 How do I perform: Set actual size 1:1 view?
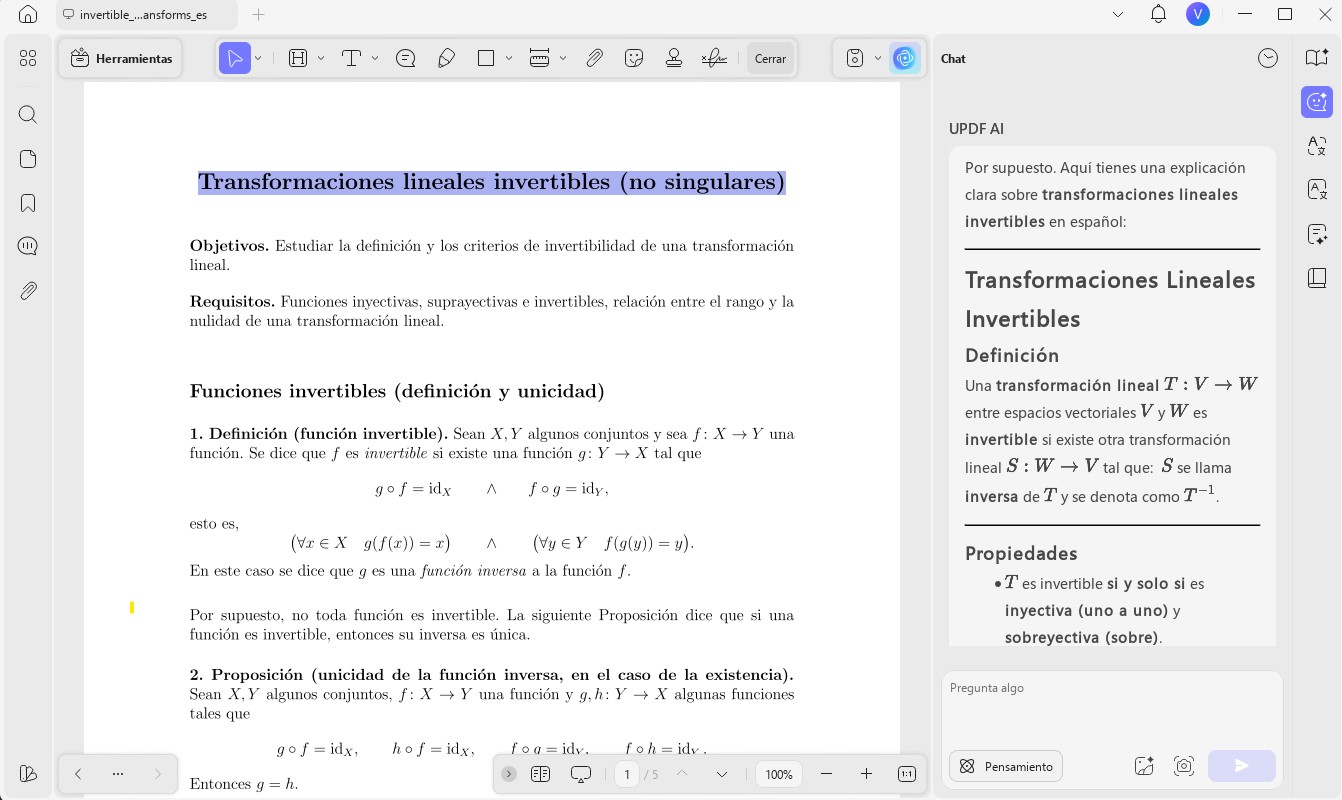(x=907, y=774)
